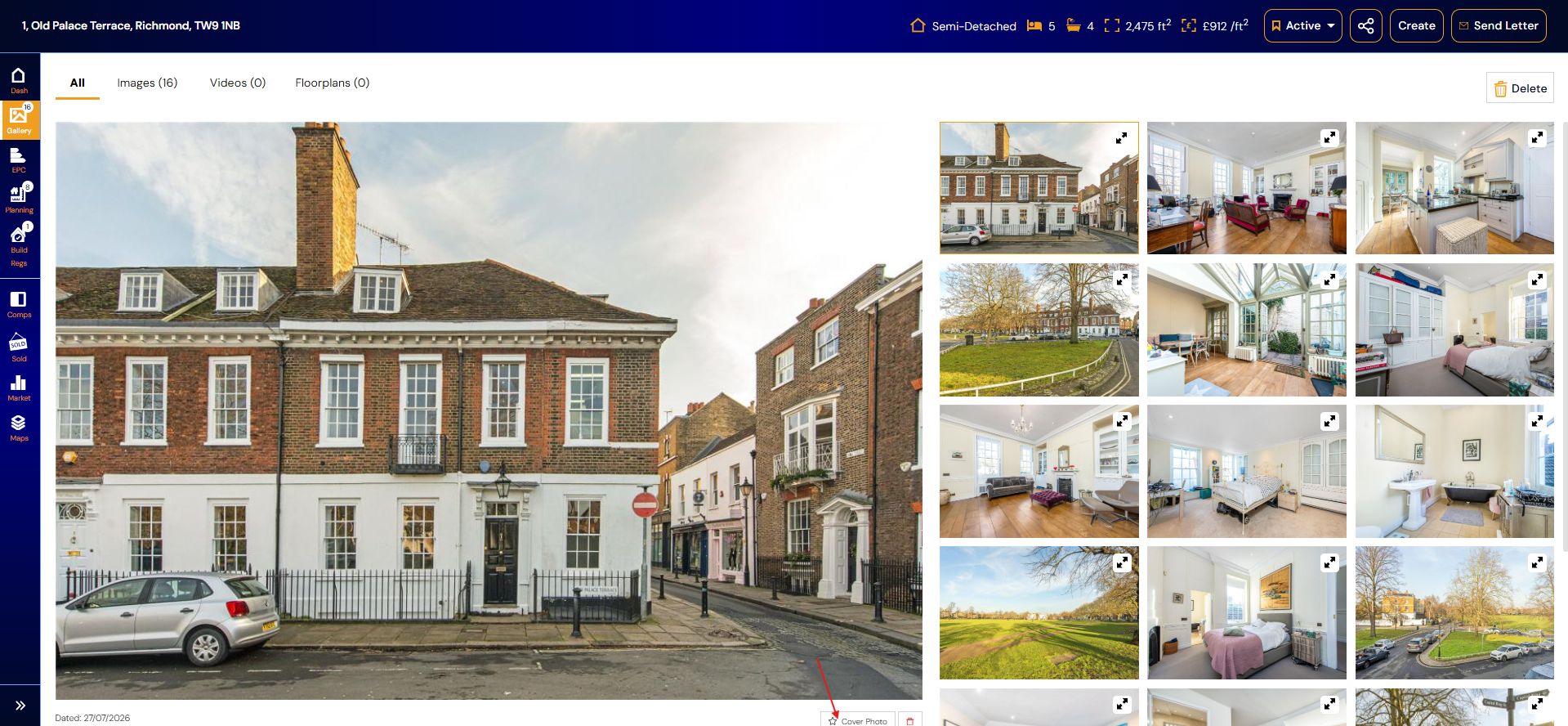Expand the sidebar with the double chevron
Viewport: 1568px width, 726px height.
tap(20, 706)
